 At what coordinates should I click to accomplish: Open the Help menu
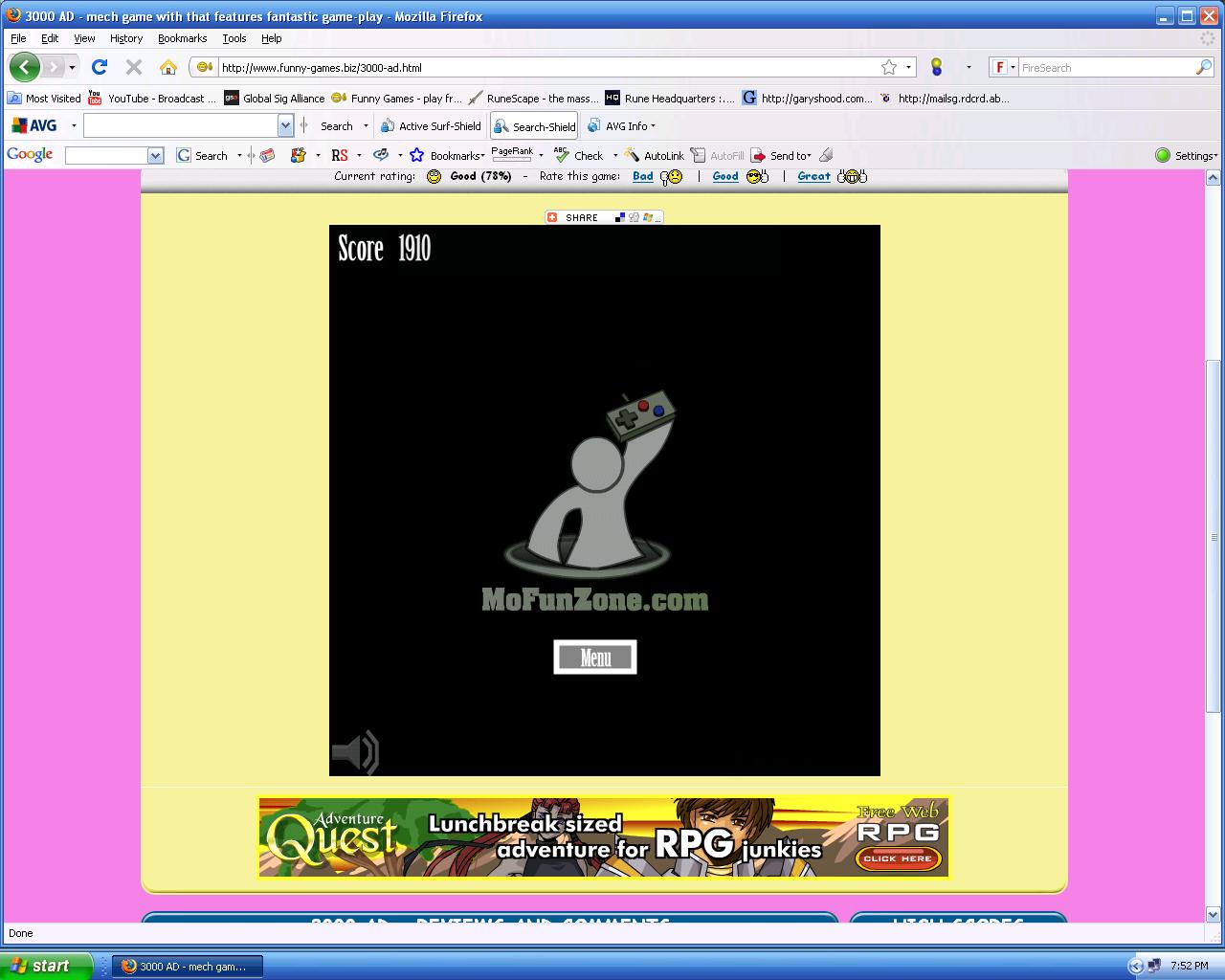click(x=272, y=38)
